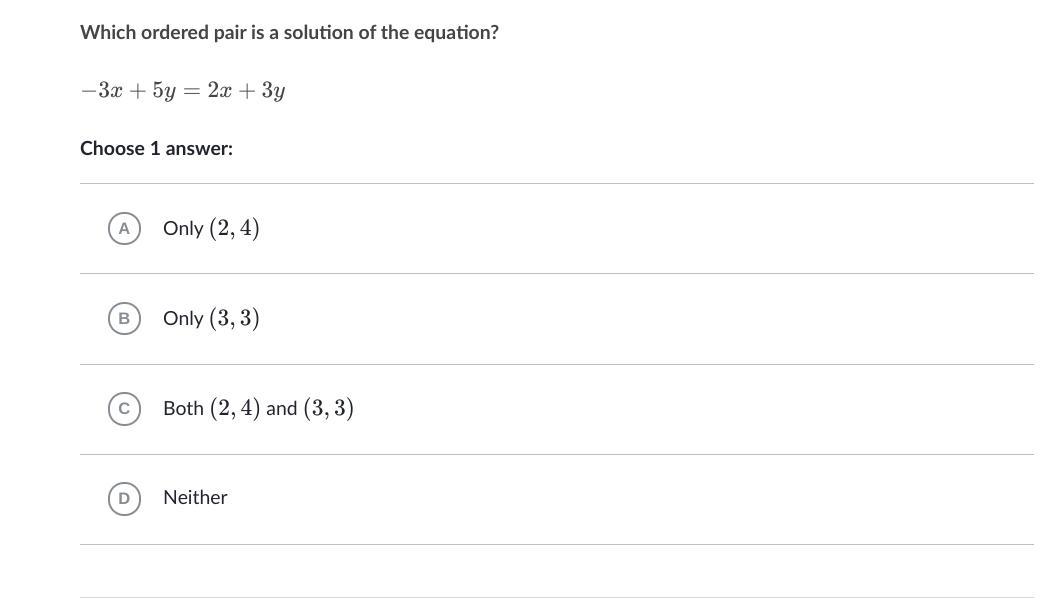Select the radio button labeled B

click(124, 318)
